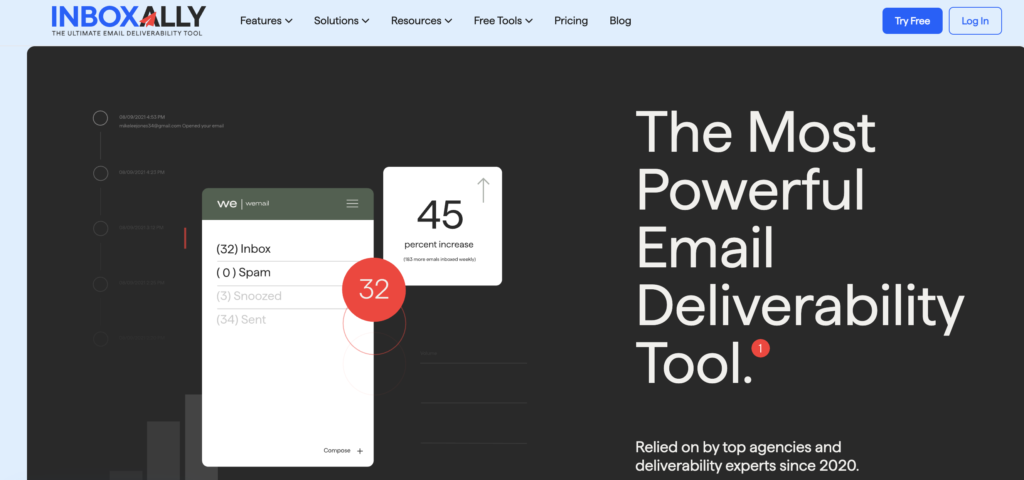Click the hero headline text
This screenshot has height=480, width=1024.
tap(799, 246)
